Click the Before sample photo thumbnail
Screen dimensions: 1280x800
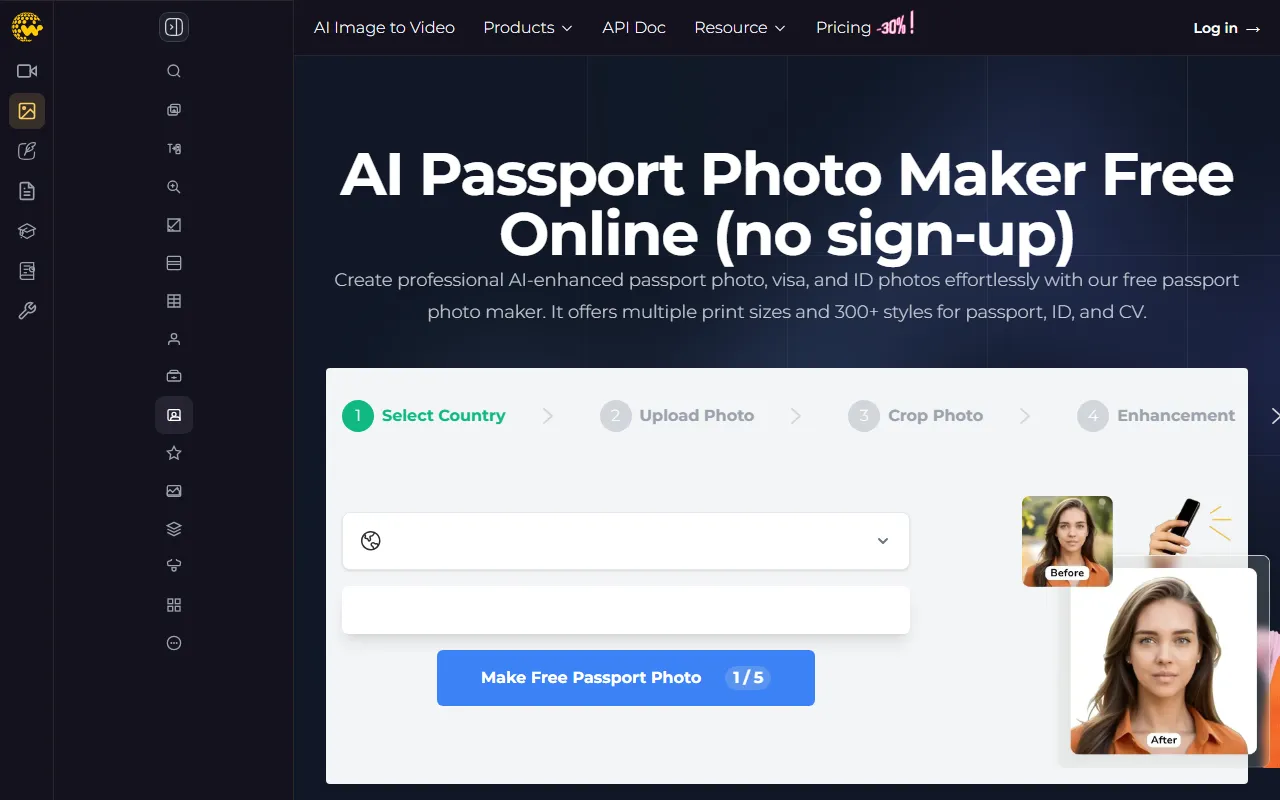click(x=1067, y=541)
